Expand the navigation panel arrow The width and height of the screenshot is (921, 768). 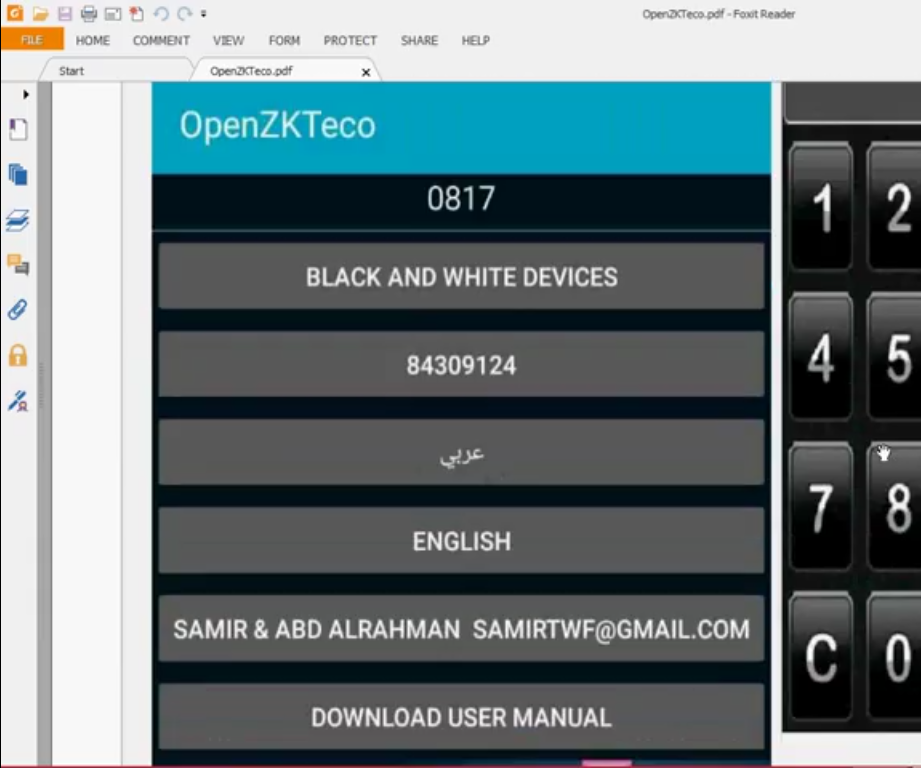[26, 94]
